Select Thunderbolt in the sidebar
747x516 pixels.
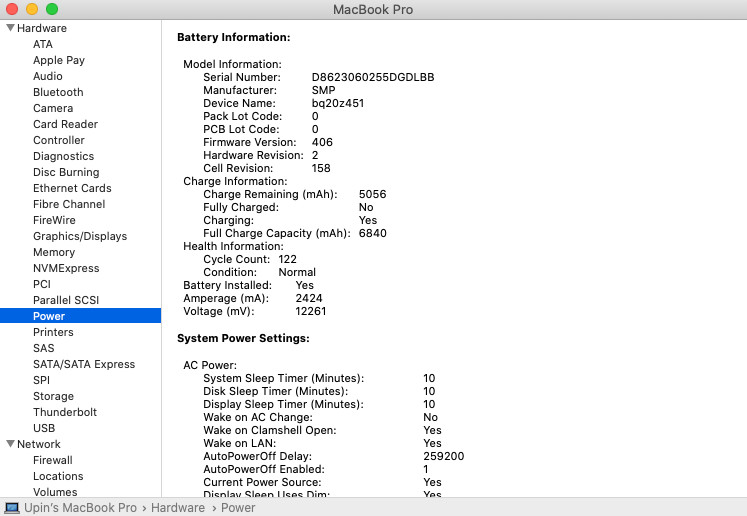(65, 412)
